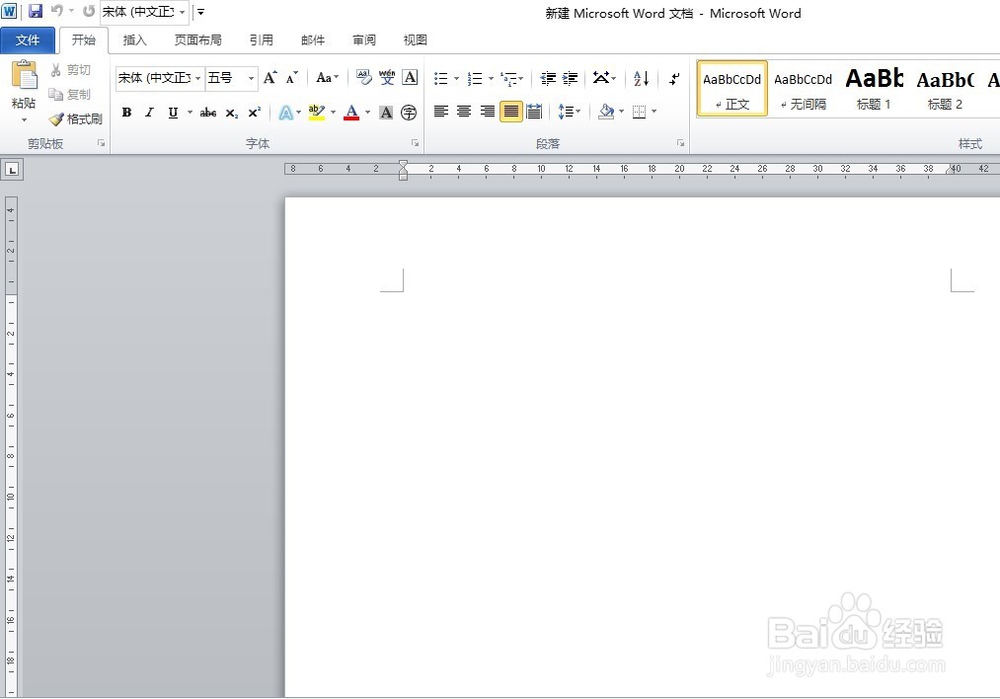Apply subscript formatting x₂

coord(232,113)
